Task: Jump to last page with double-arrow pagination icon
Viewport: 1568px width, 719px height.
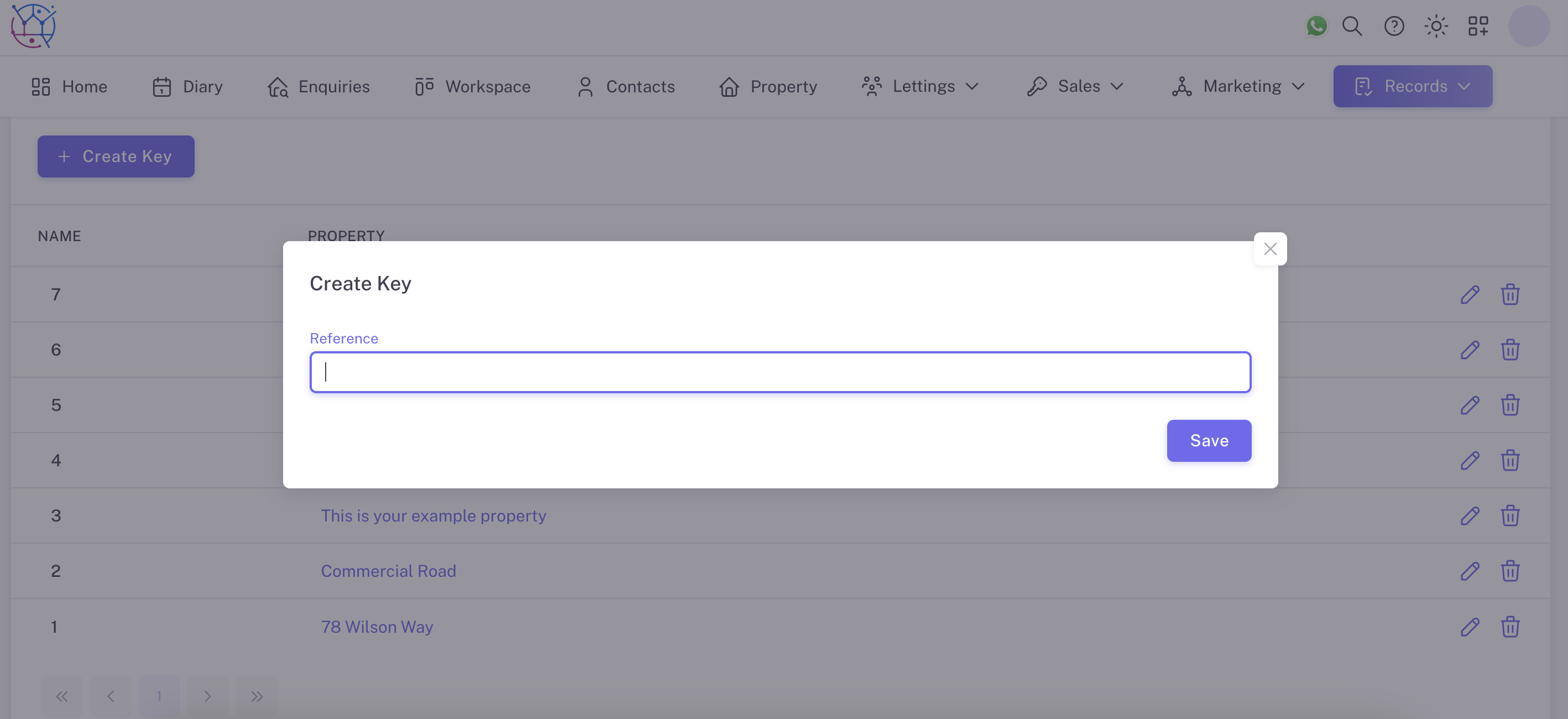Action: coord(256,696)
